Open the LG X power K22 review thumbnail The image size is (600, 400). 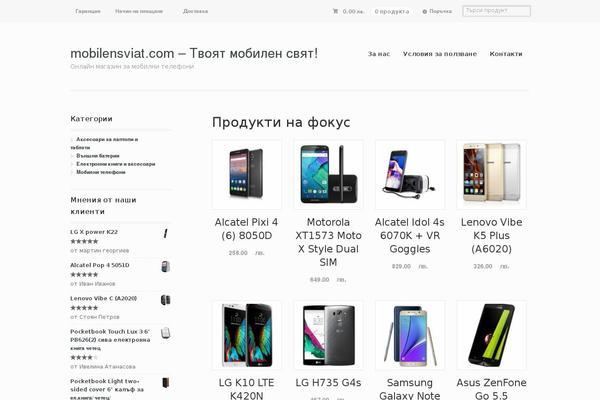click(x=165, y=233)
